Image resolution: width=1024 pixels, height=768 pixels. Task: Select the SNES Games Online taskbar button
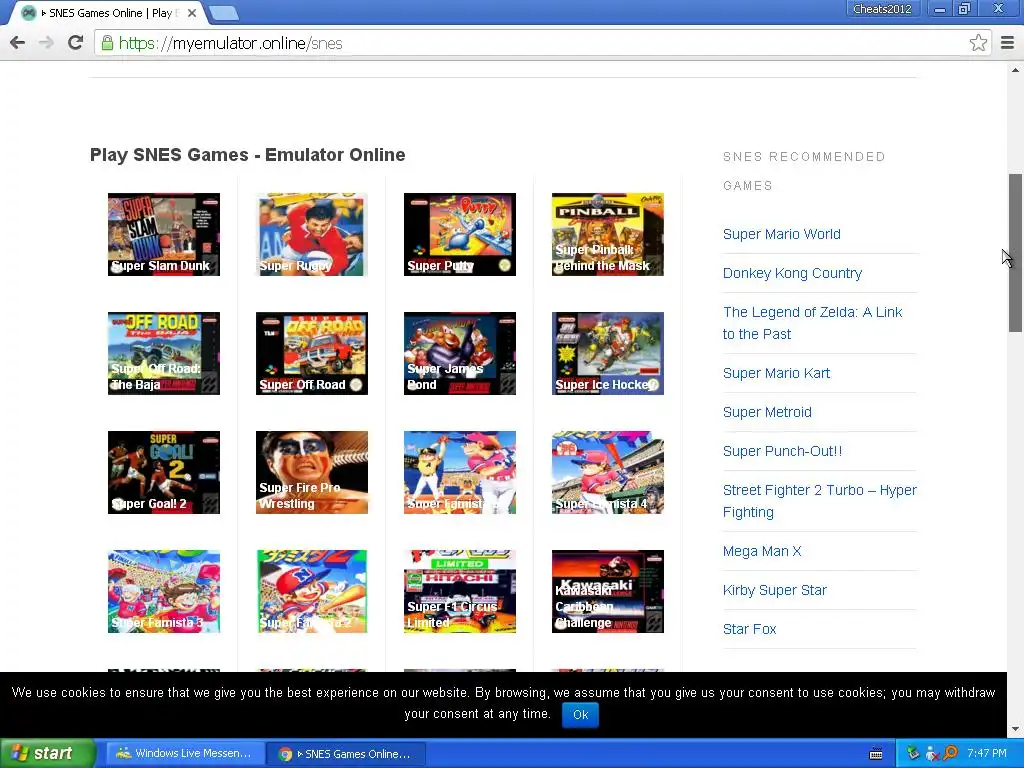tap(346, 754)
